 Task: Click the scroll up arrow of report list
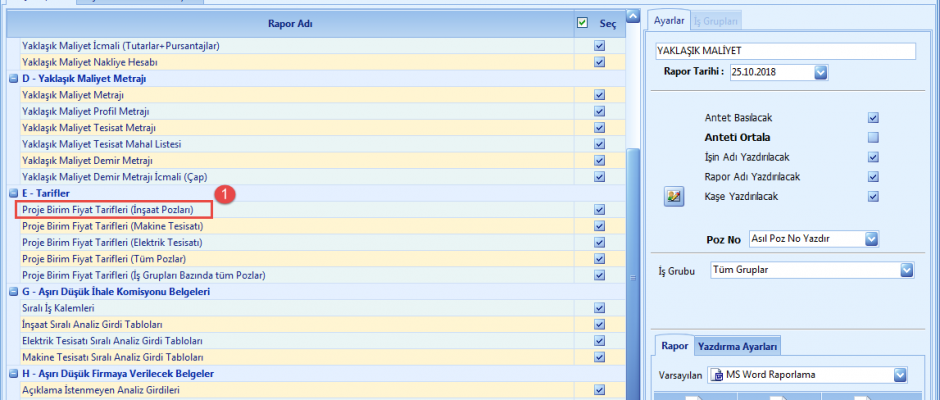(x=632, y=18)
